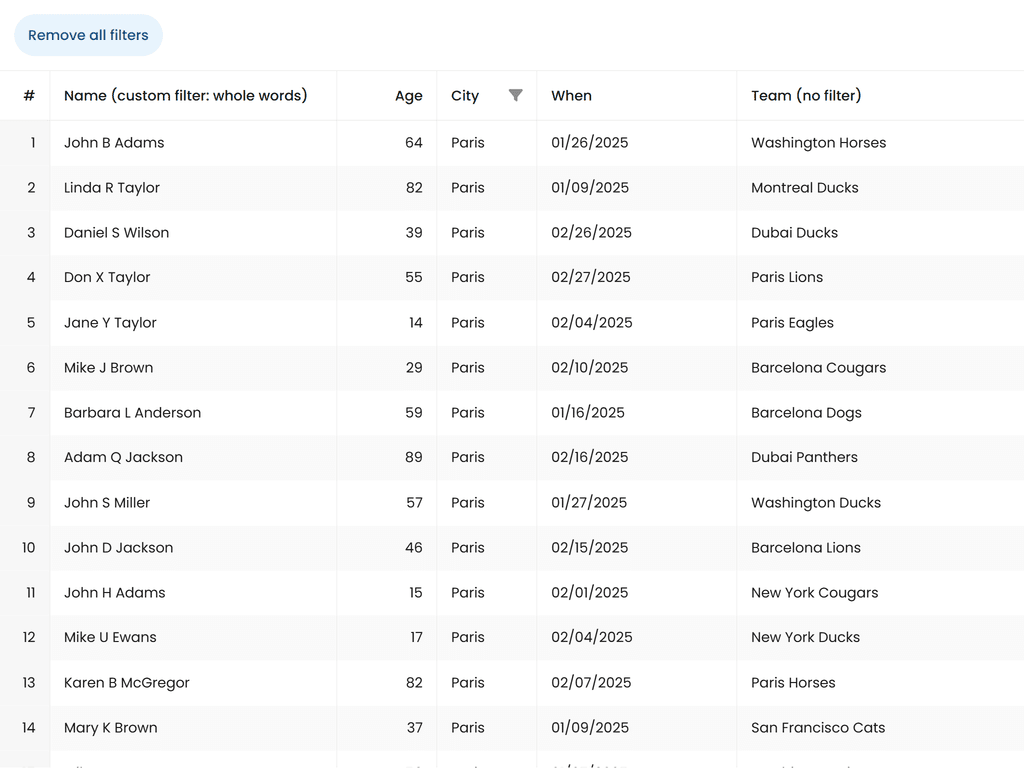This screenshot has height=768, width=1024.
Task: Sort by the Age column header
Action: 408,96
